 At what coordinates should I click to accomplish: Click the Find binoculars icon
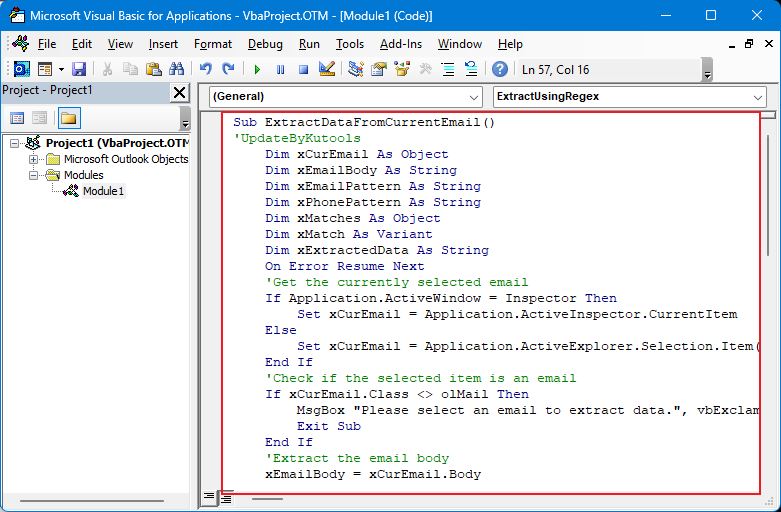tap(177, 69)
